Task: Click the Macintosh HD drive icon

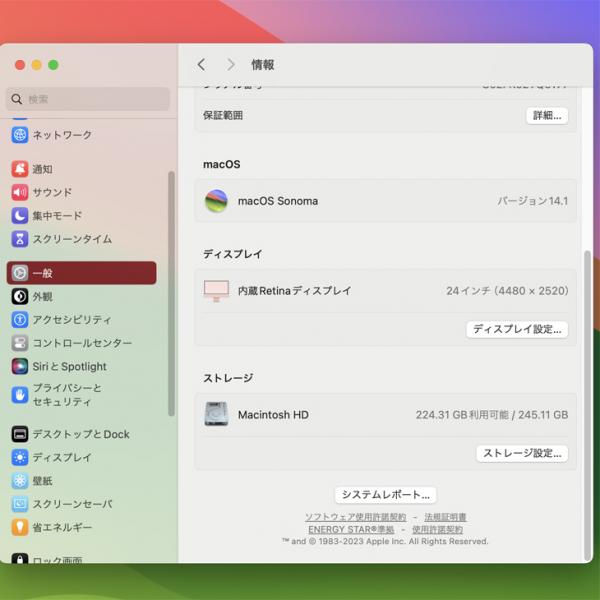Action: point(216,414)
